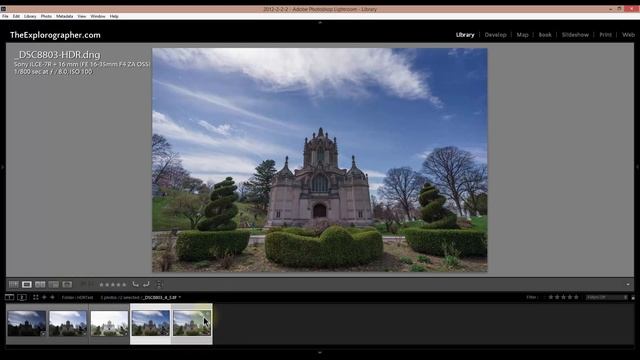This screenshot has width=640, height=360.
Task: Set rating to one star in toolbar
Action: [102, 284]
